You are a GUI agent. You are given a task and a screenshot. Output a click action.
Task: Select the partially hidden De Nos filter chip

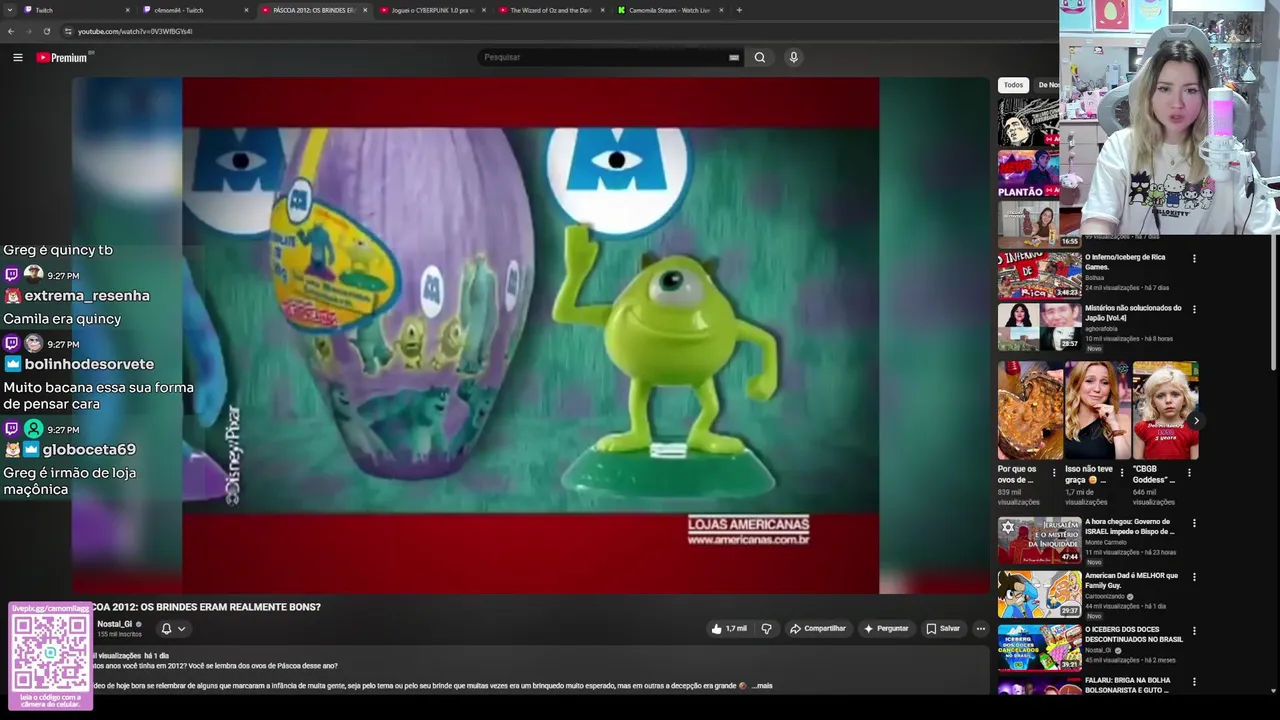pos(1048,85)
